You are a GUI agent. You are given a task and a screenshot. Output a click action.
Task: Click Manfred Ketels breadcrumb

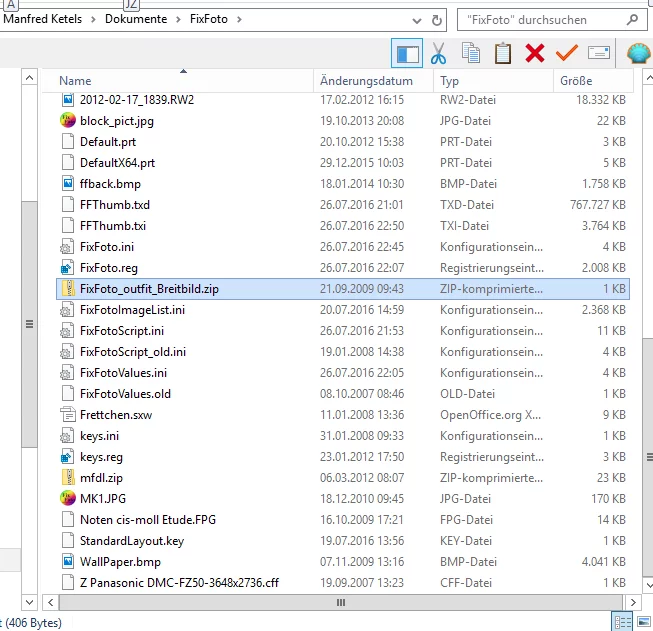42,19
